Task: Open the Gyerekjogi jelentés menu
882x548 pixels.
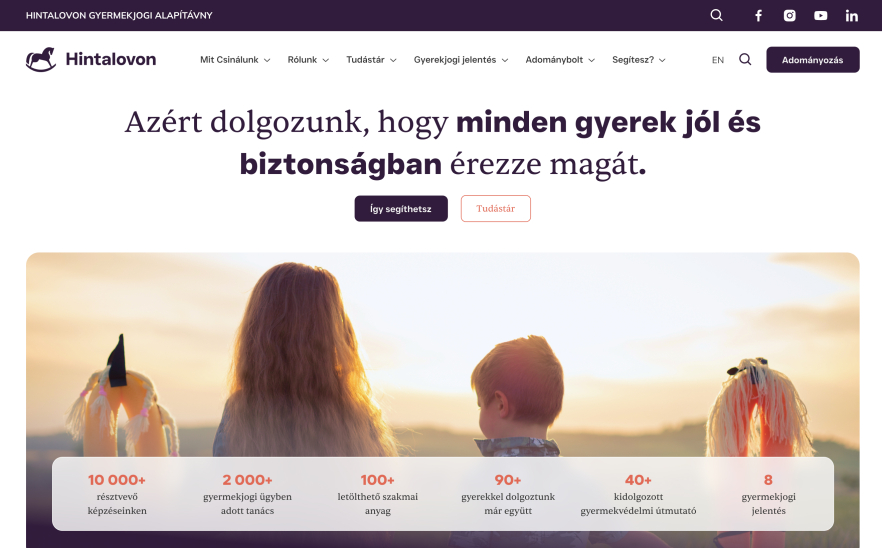Action: (x=461, y=60)
